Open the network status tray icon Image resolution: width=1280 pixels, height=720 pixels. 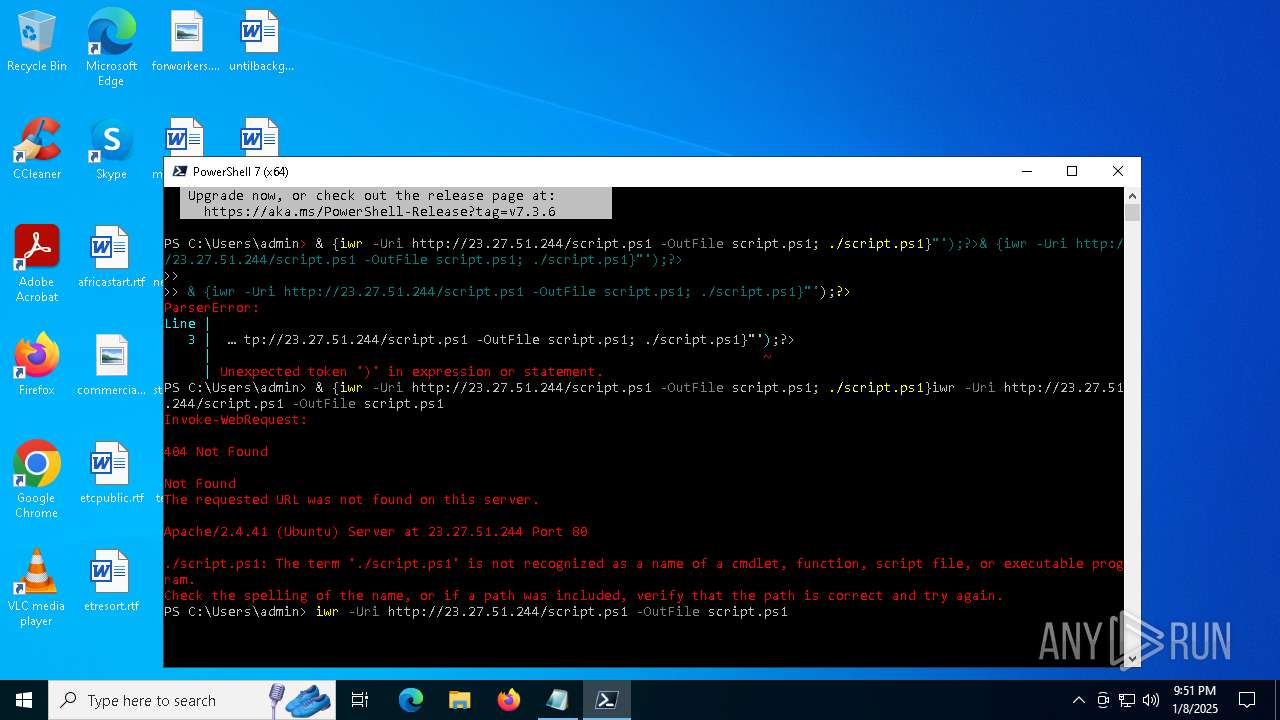(x=1127, y=700)
